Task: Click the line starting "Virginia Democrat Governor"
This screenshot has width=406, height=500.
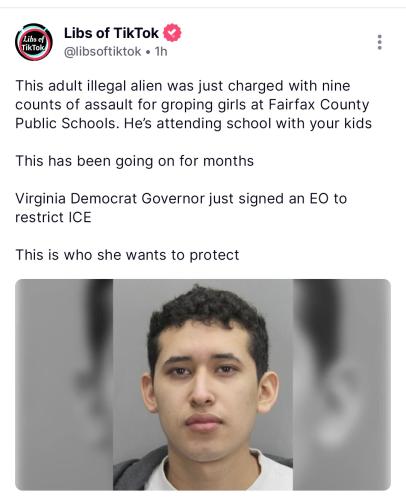Action: pyautogui.click(x=181, y=199)
